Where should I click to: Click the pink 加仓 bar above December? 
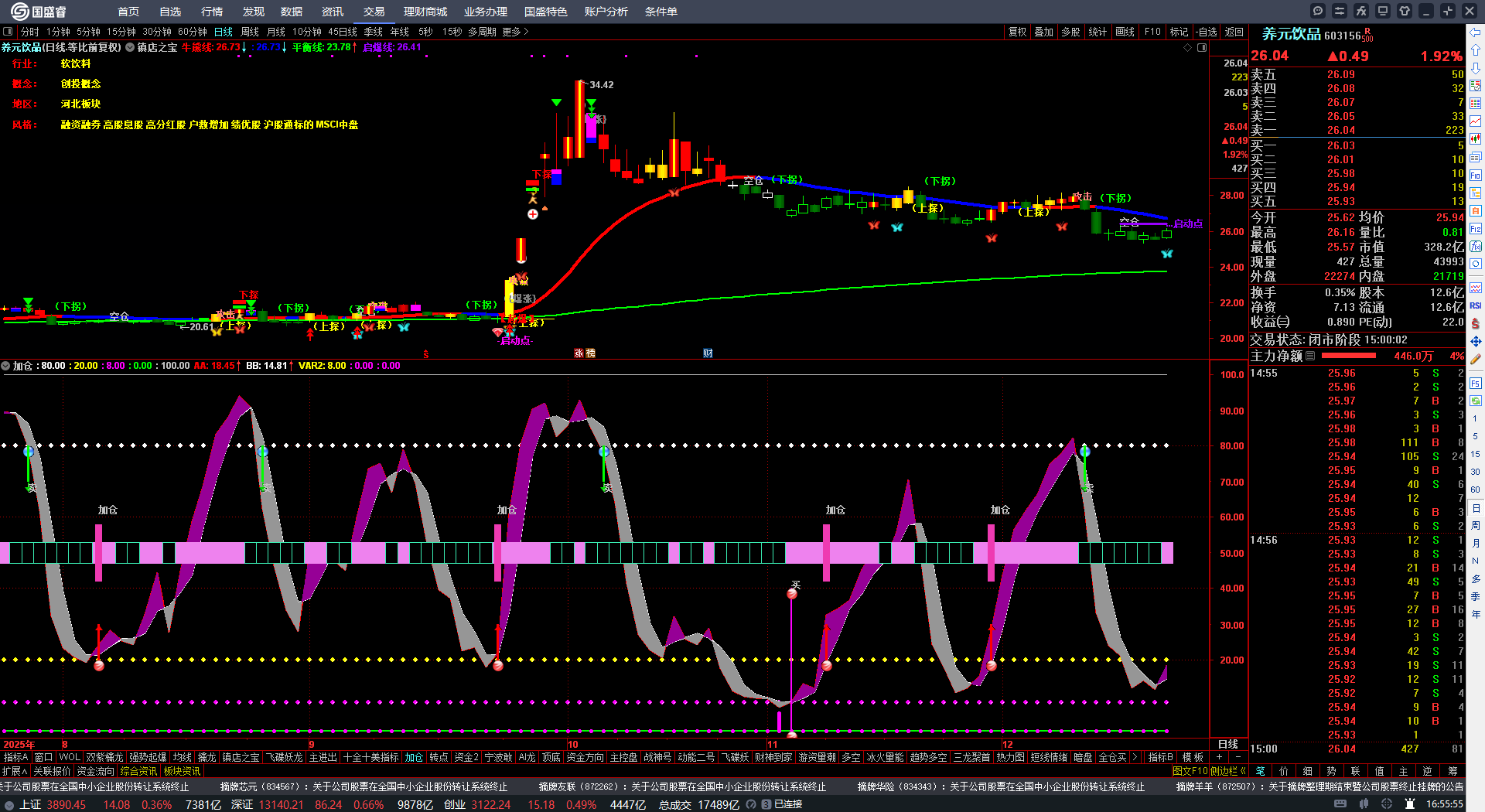[x=991, y=553]
